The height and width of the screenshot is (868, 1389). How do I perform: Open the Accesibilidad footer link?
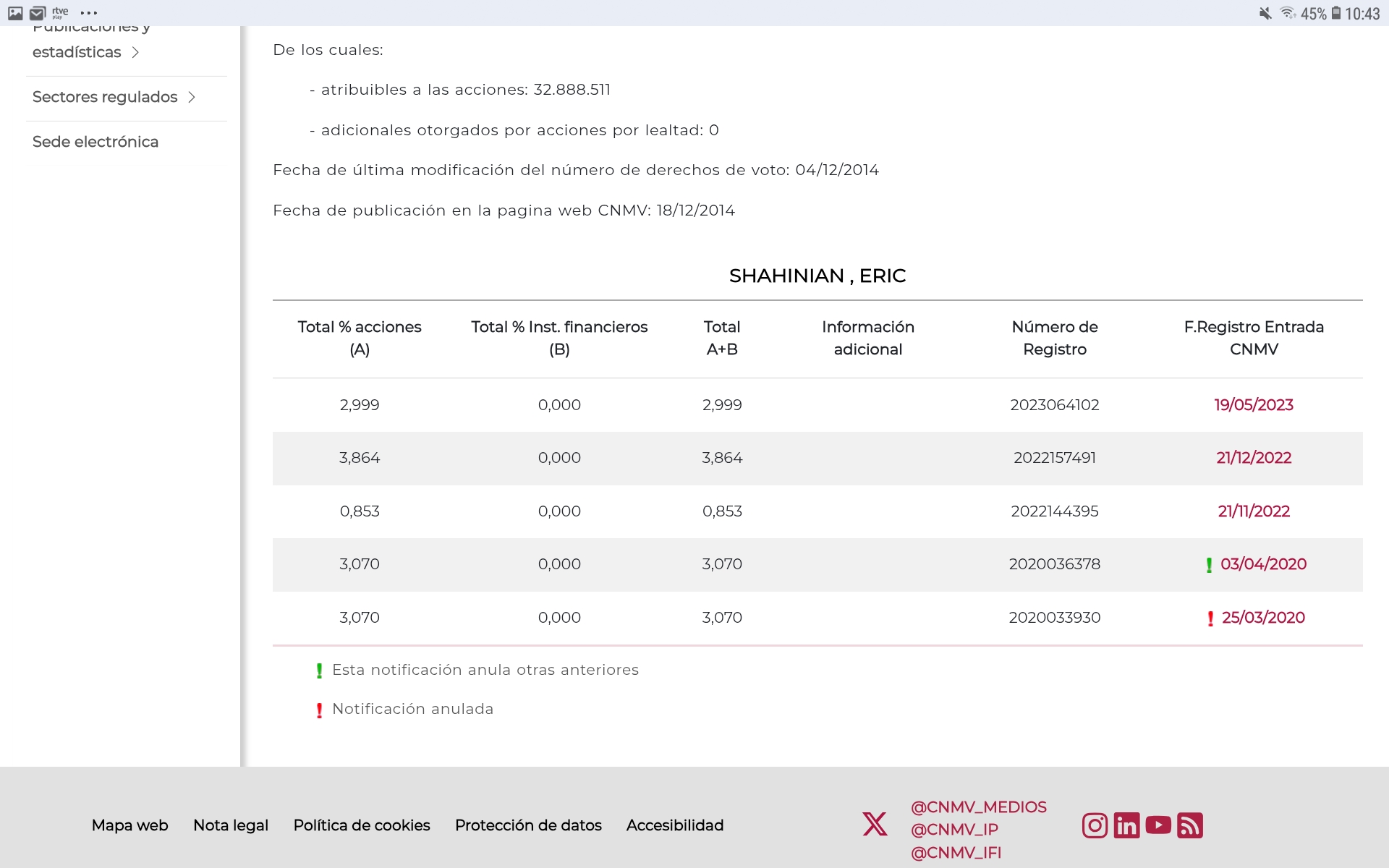coord(675,825)
